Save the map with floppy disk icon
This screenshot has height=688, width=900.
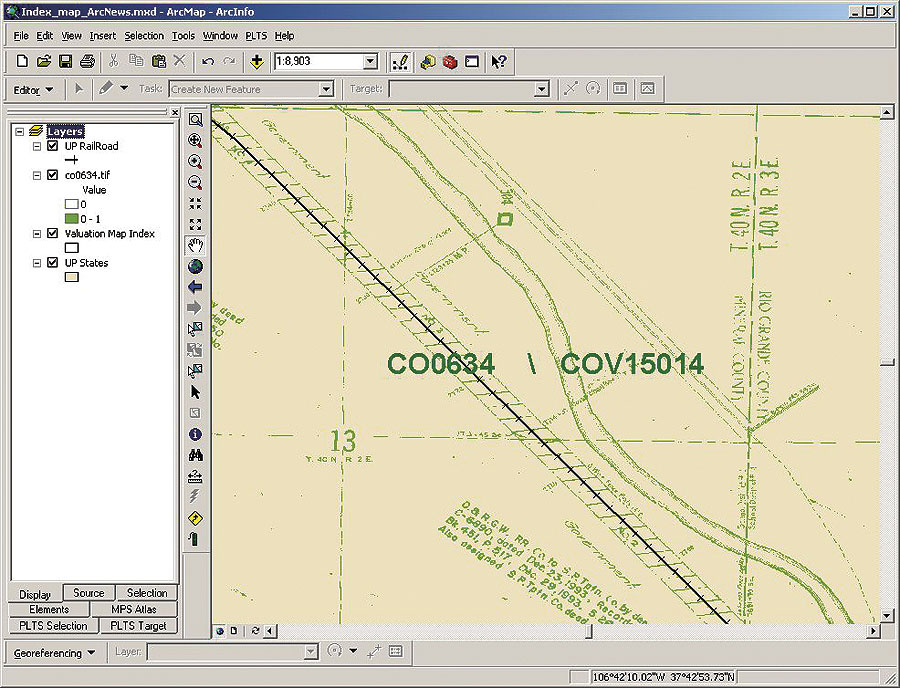[65, 61]
